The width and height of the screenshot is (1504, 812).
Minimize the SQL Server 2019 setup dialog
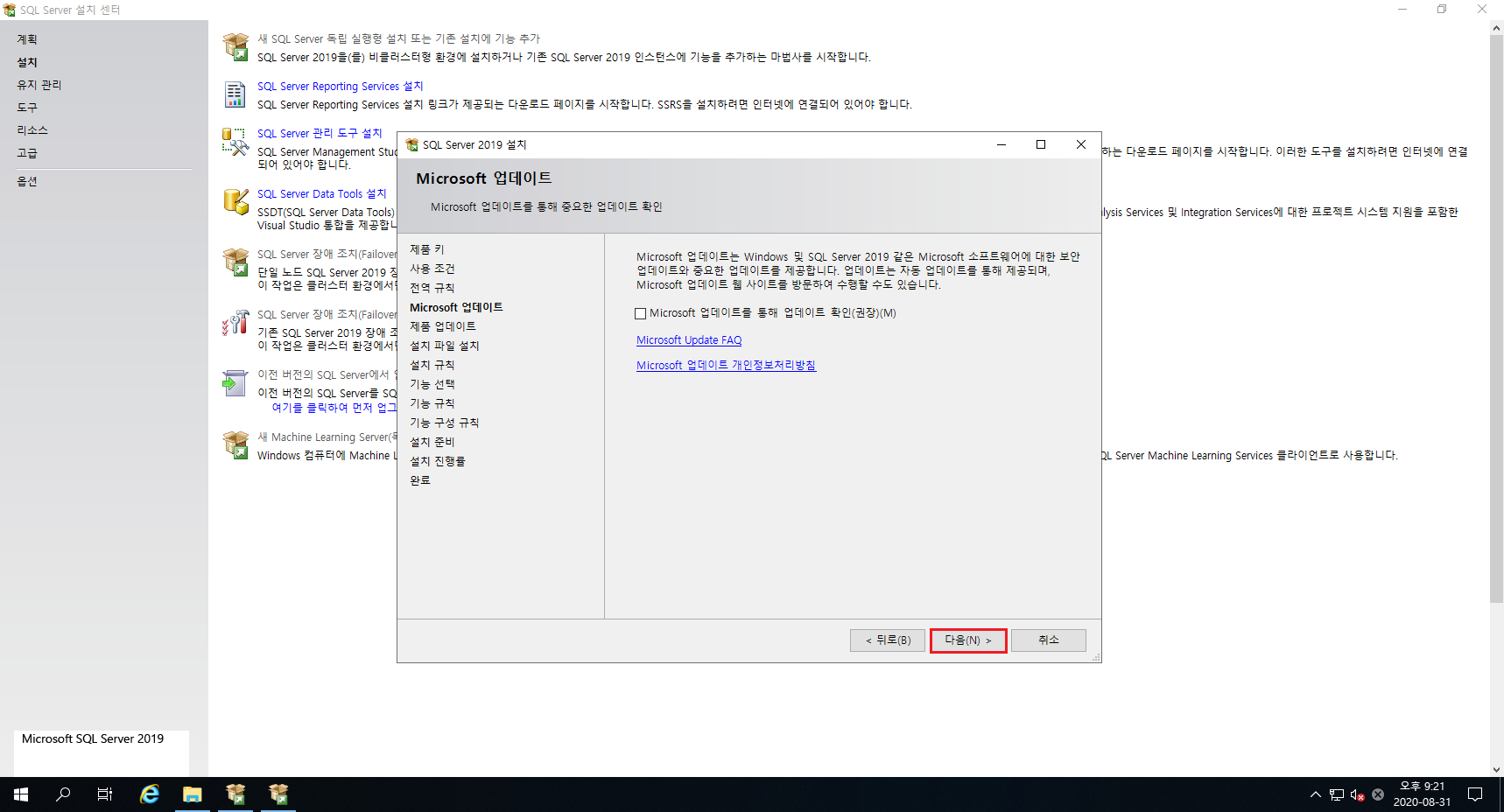point(1001,144)
